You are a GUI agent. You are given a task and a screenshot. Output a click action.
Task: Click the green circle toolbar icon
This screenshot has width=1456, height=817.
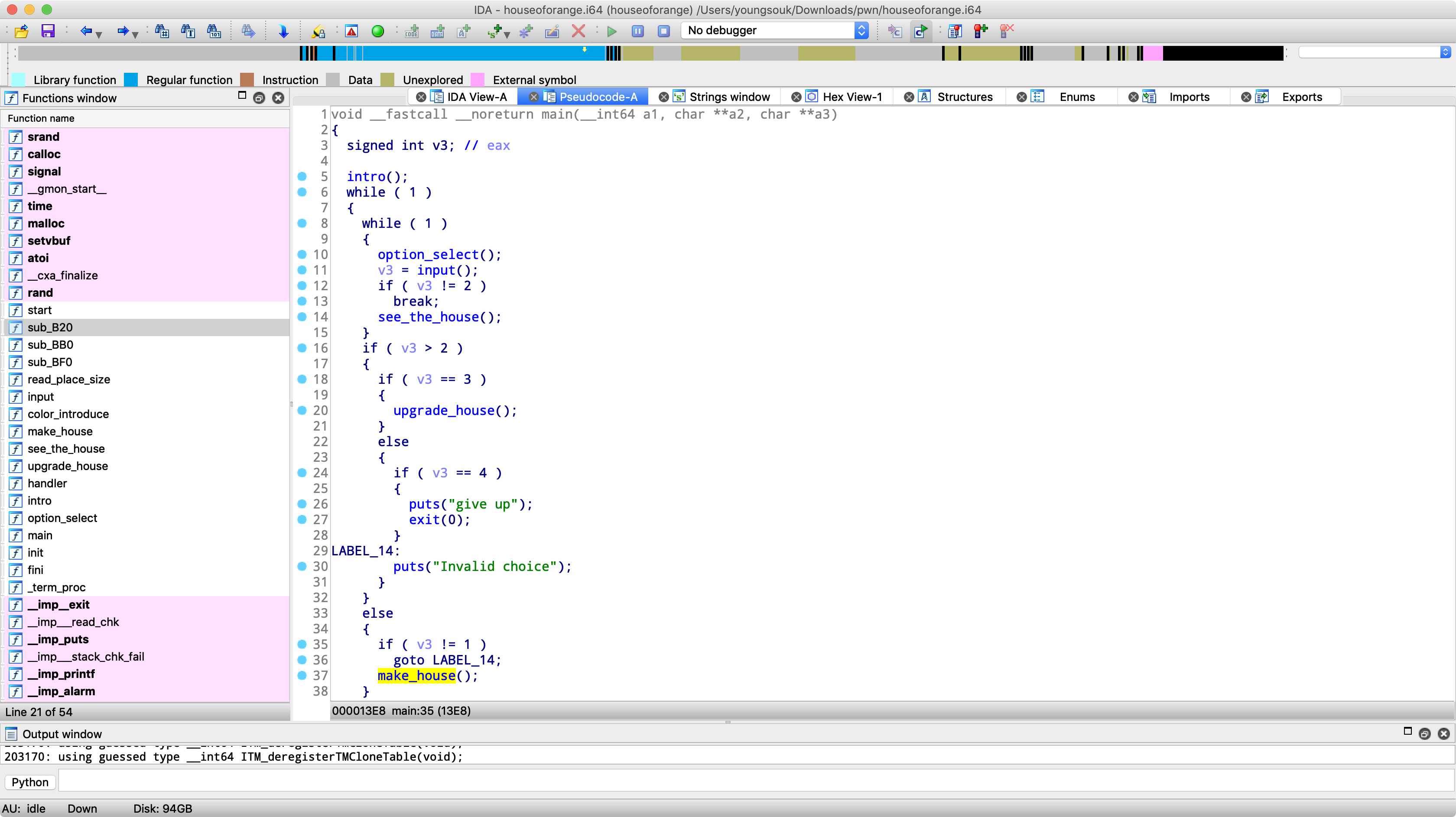378,31
